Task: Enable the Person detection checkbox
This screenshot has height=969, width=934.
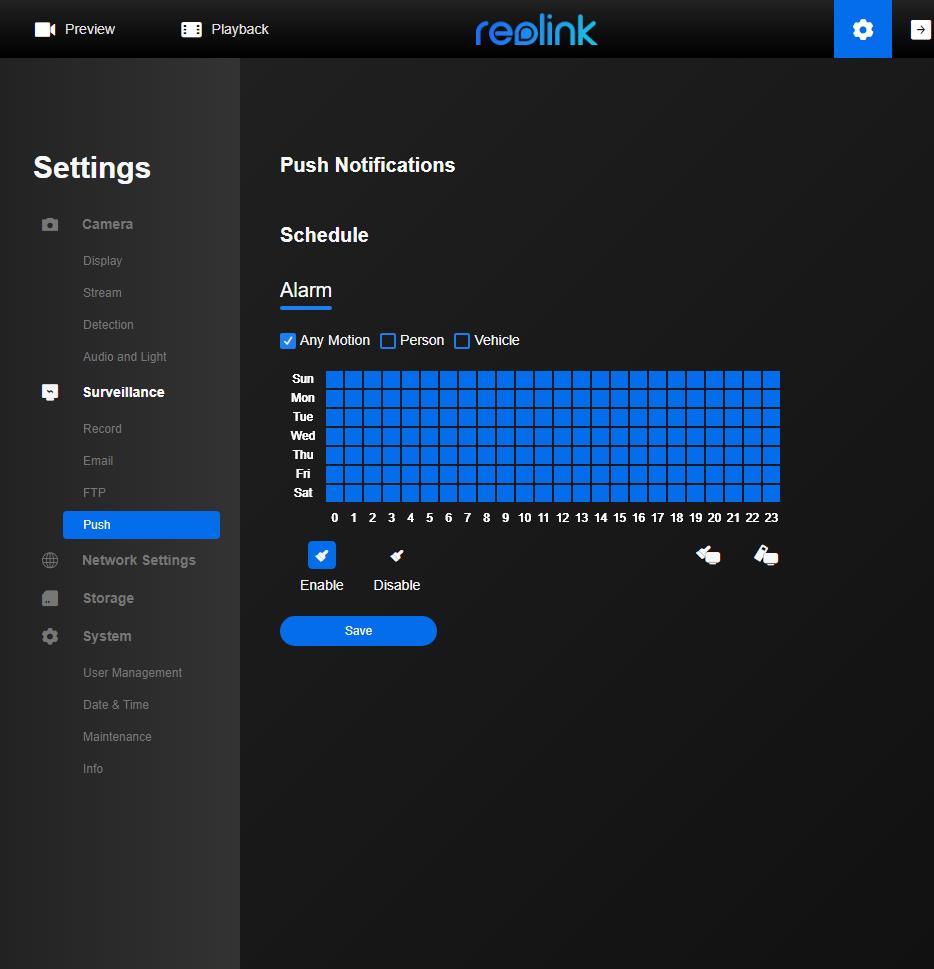Action: 388,341
